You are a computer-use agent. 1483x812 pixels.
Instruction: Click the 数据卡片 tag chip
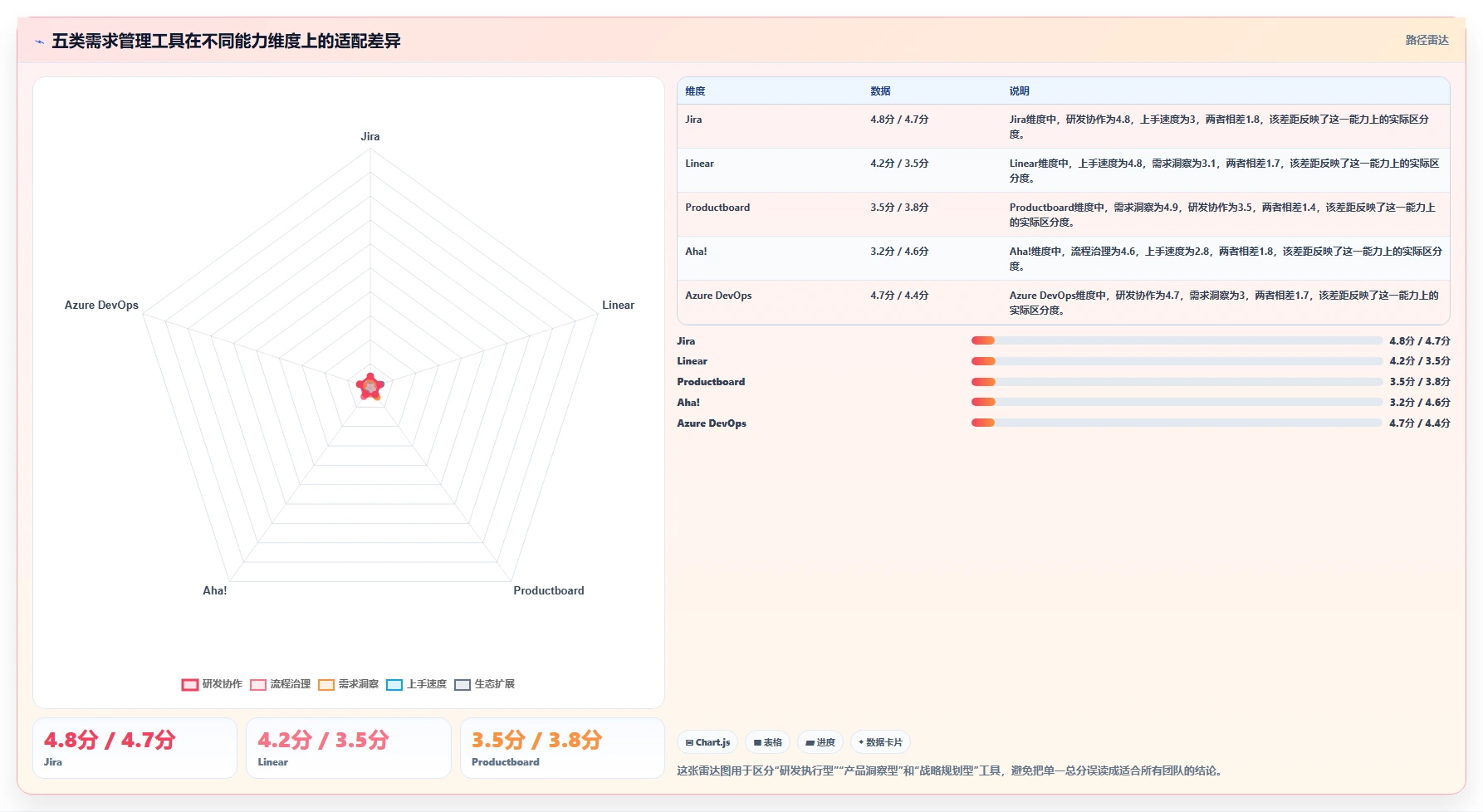click(x=880, y=742)
